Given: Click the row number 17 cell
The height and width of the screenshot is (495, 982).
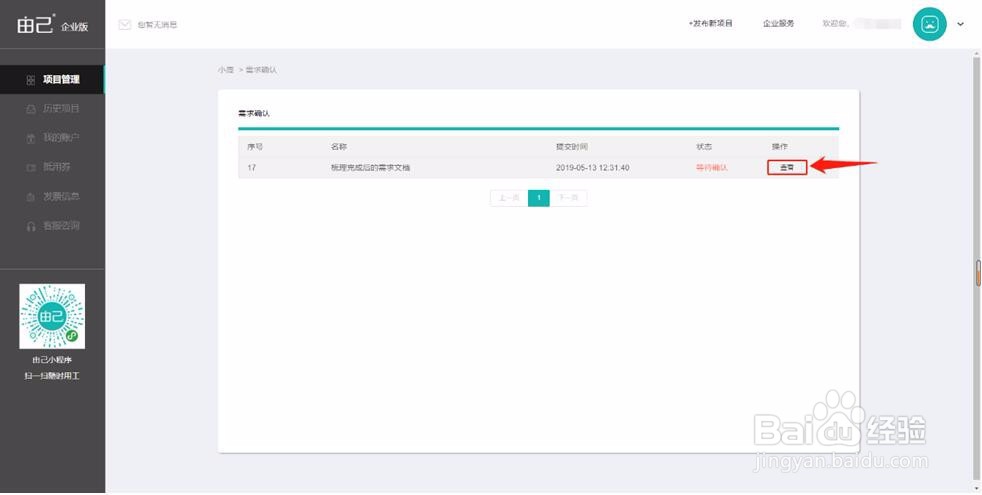Looking at the screenshot, I should [x=252, y=168].
